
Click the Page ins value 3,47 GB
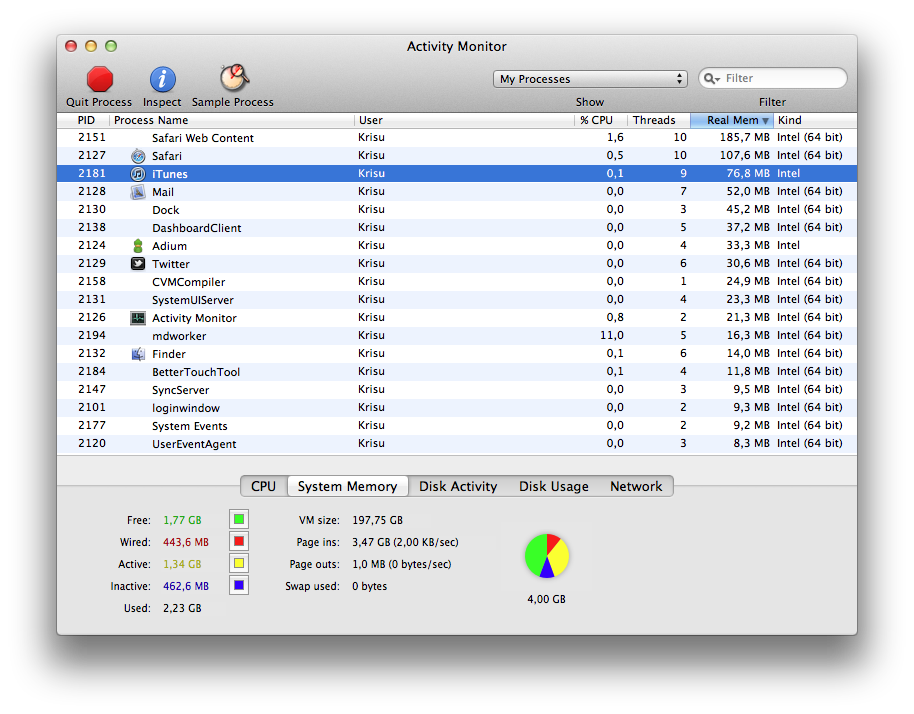tap(405, 542)
